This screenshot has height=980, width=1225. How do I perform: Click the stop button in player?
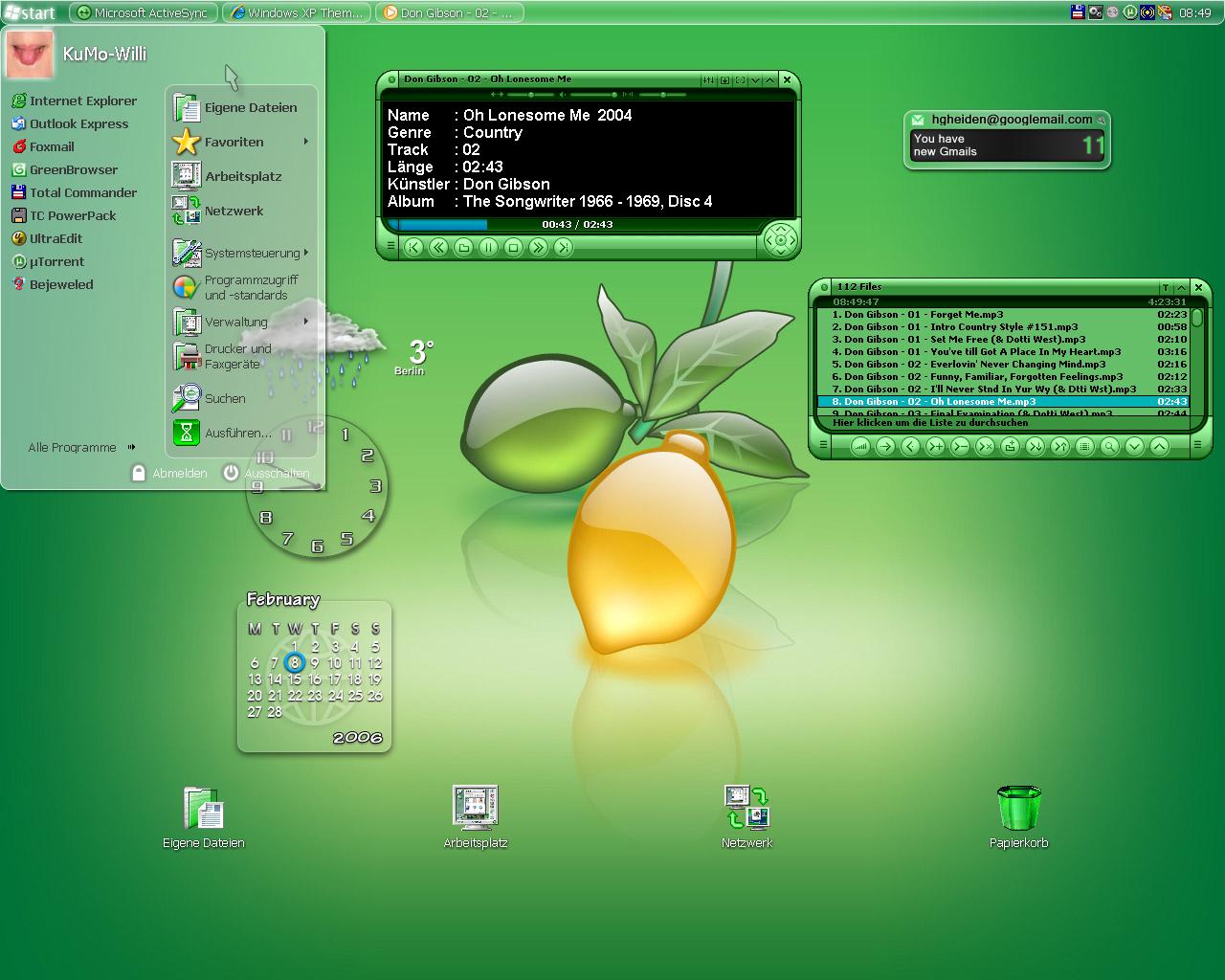pyautogui.click(x=513, y=247)
